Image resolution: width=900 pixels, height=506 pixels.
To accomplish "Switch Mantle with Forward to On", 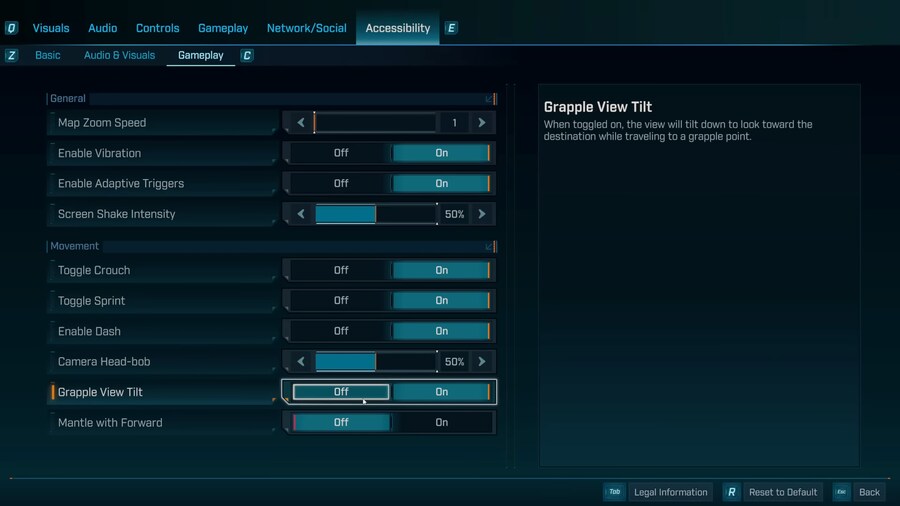I will (441, 423).
